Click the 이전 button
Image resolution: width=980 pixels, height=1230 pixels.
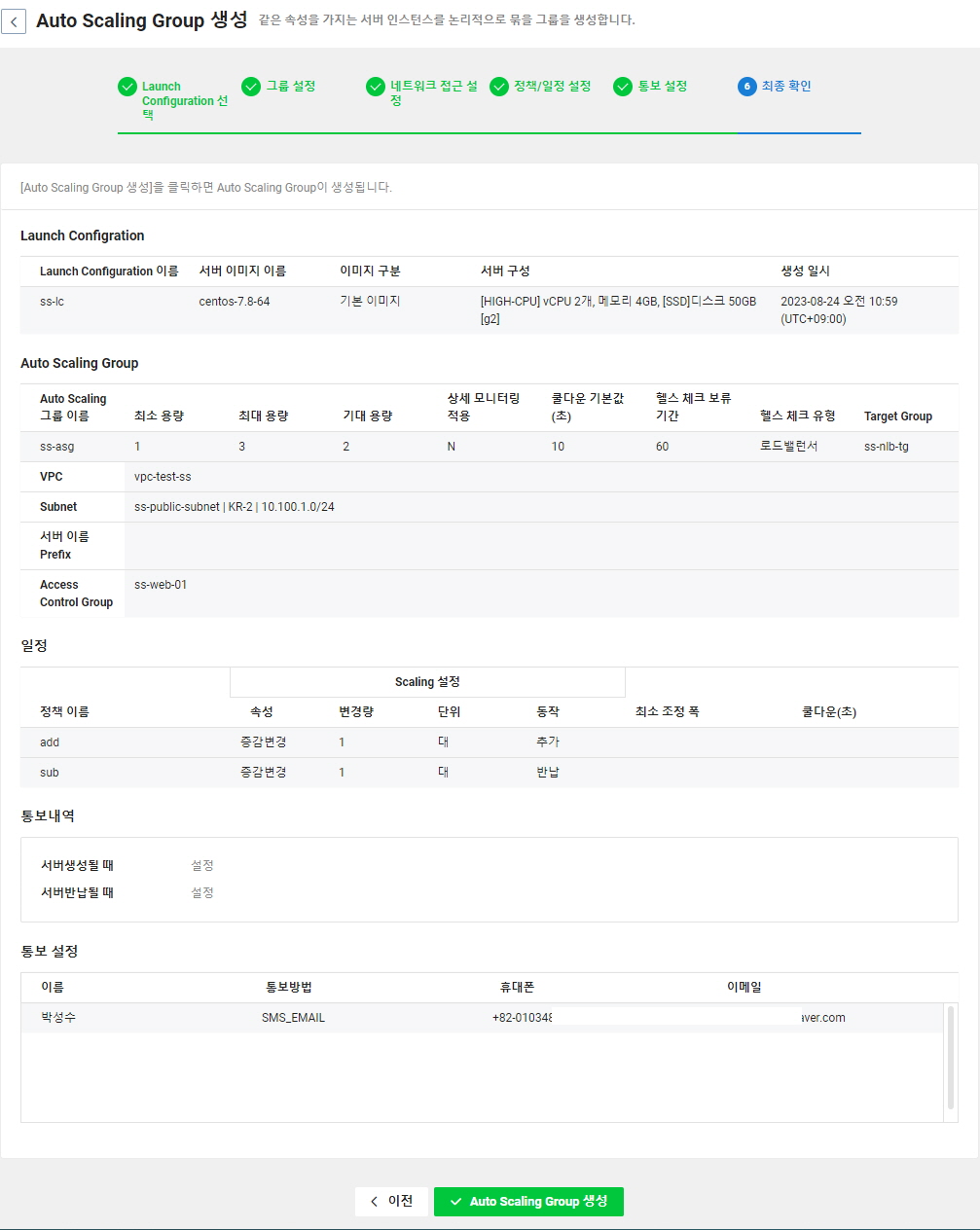(x=391, y=1201)
